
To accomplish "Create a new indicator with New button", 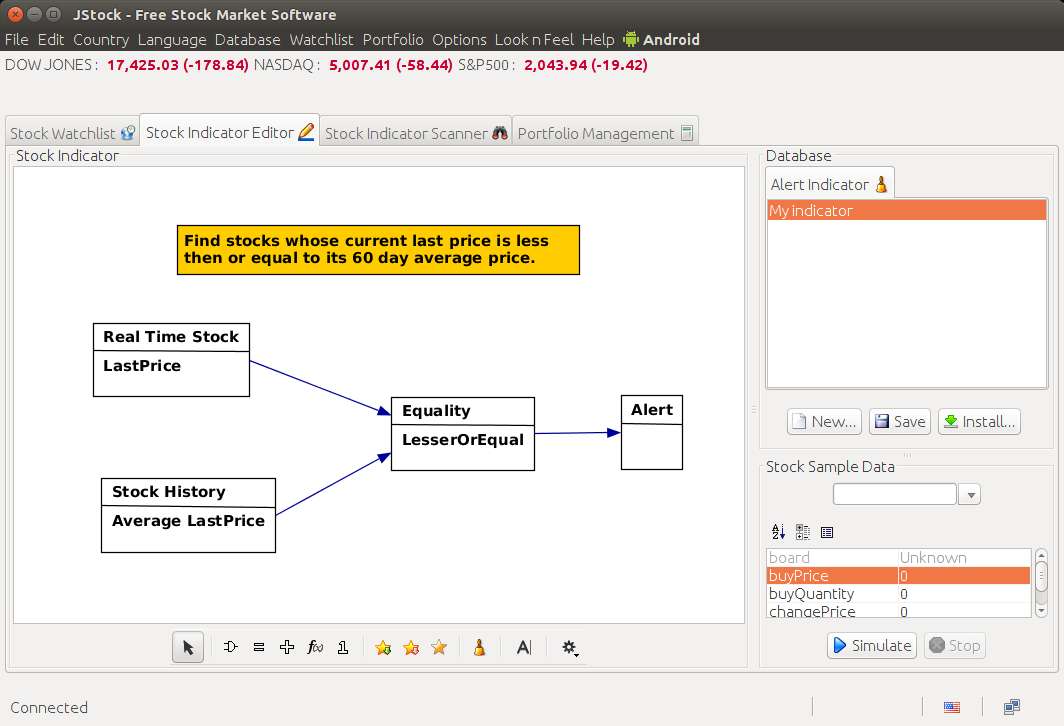I will coord(824,421).
